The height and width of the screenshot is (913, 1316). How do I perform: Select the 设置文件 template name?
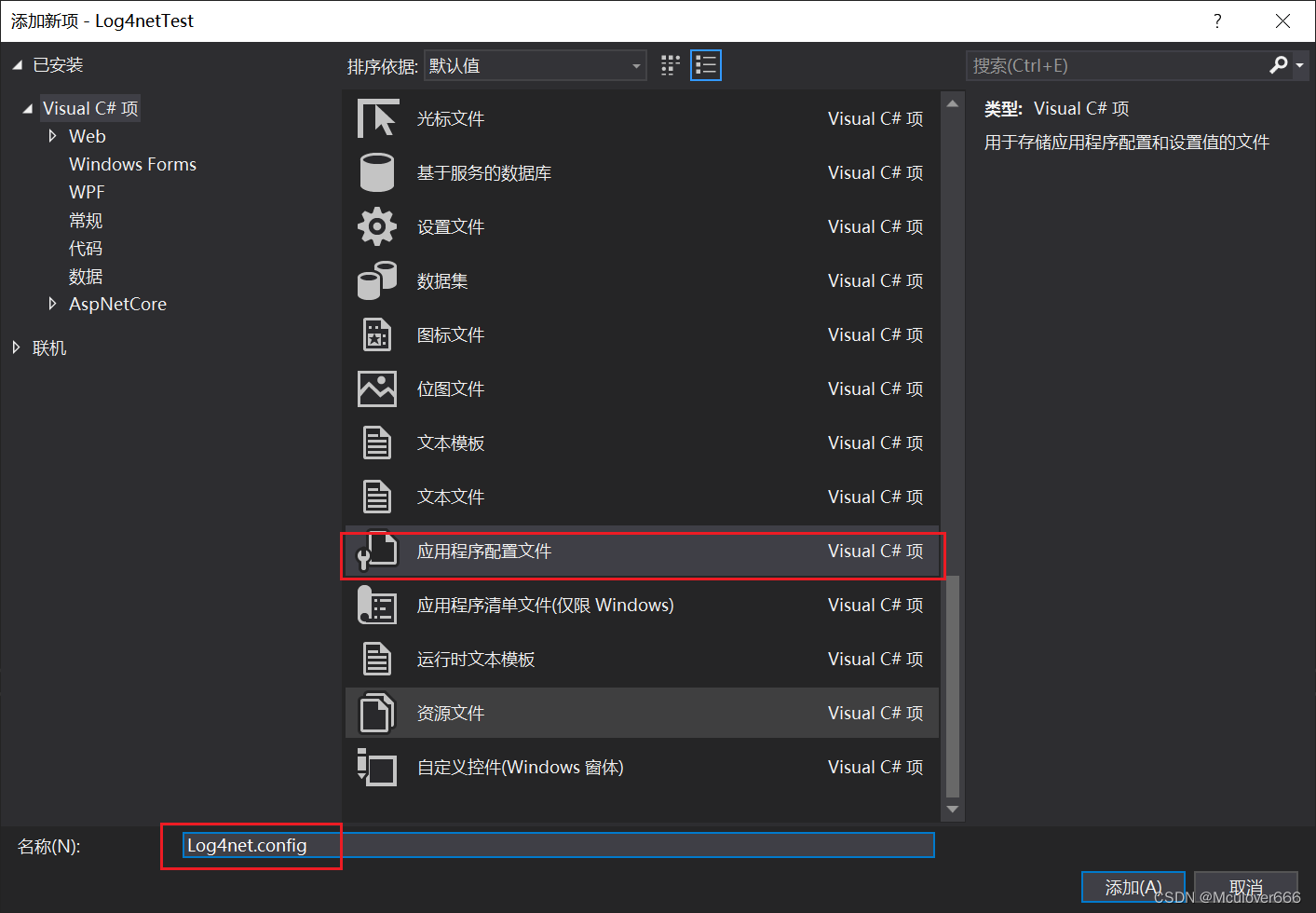451,226
